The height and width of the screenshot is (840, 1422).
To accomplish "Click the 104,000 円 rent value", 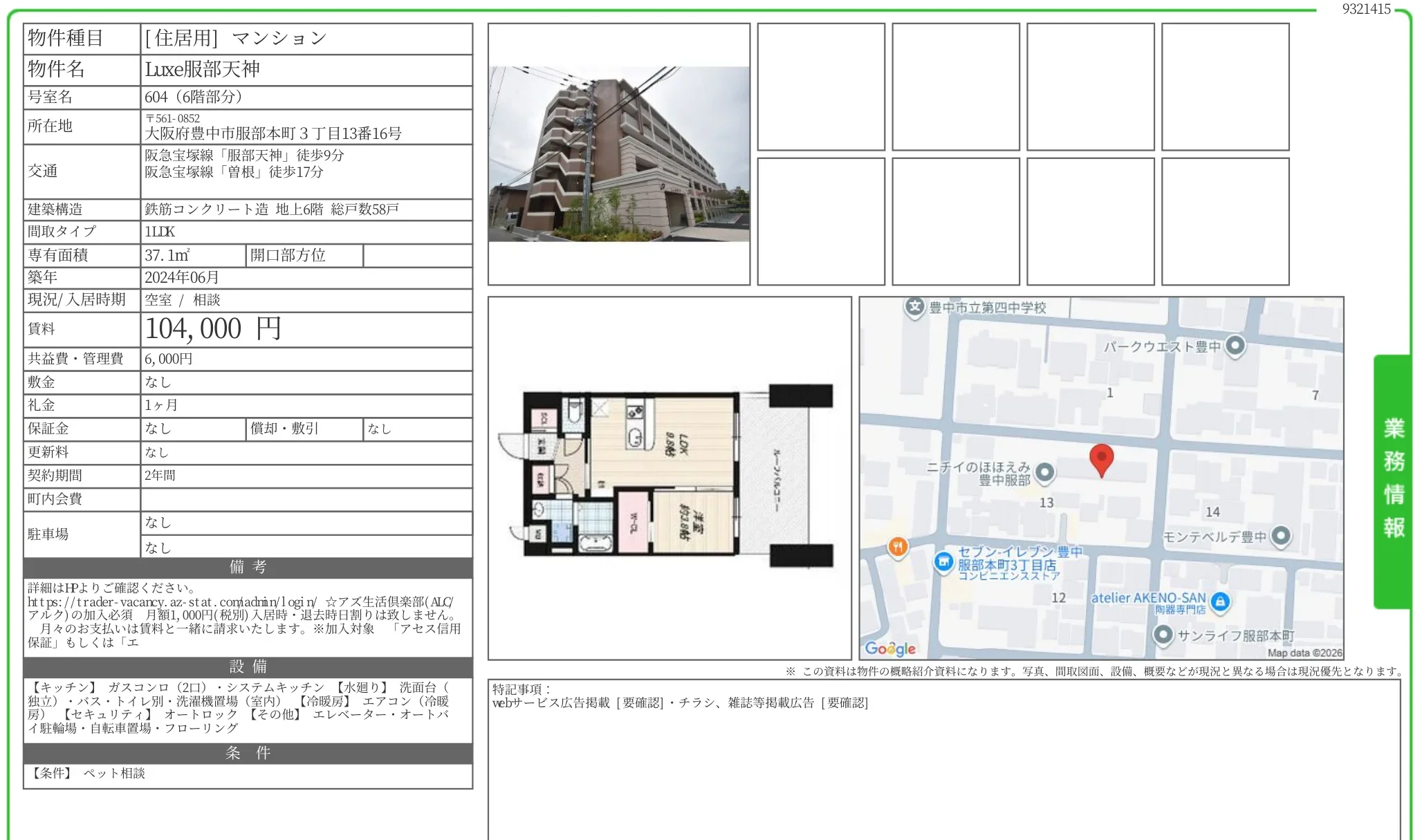I will tap(213, 329).
